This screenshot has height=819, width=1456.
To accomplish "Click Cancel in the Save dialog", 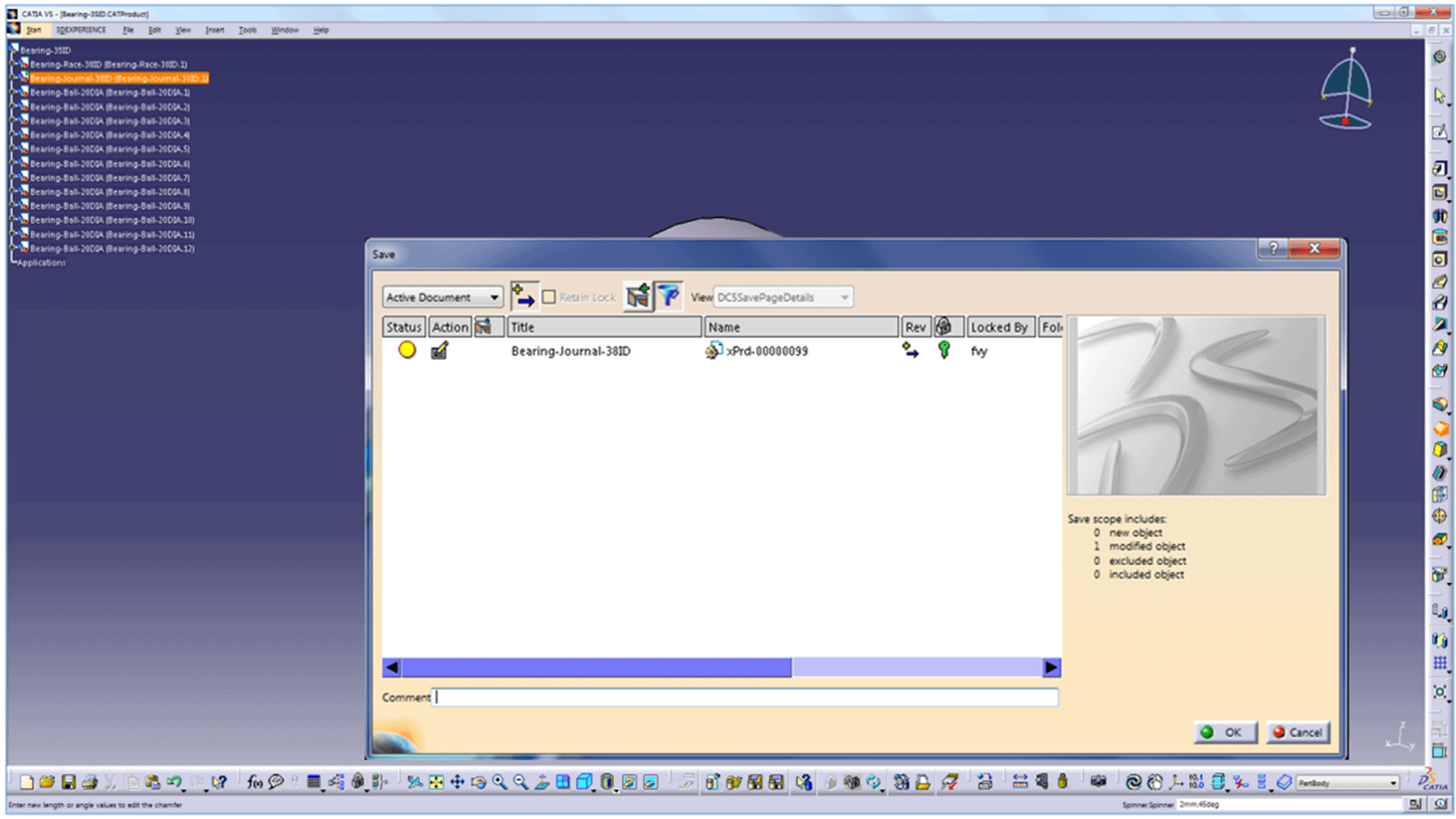I will coord(1298,733).
